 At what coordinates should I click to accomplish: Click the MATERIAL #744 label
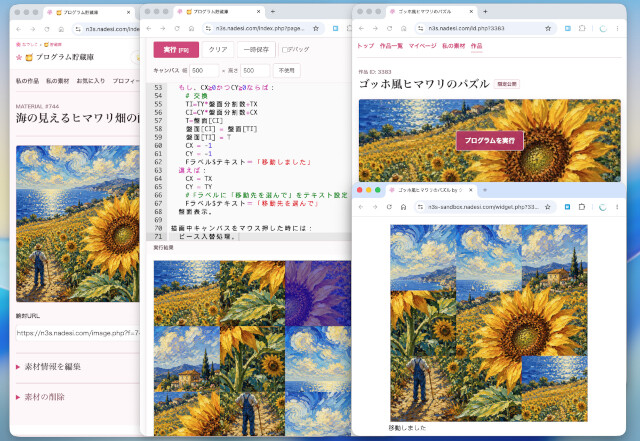(x=37, y=106)
